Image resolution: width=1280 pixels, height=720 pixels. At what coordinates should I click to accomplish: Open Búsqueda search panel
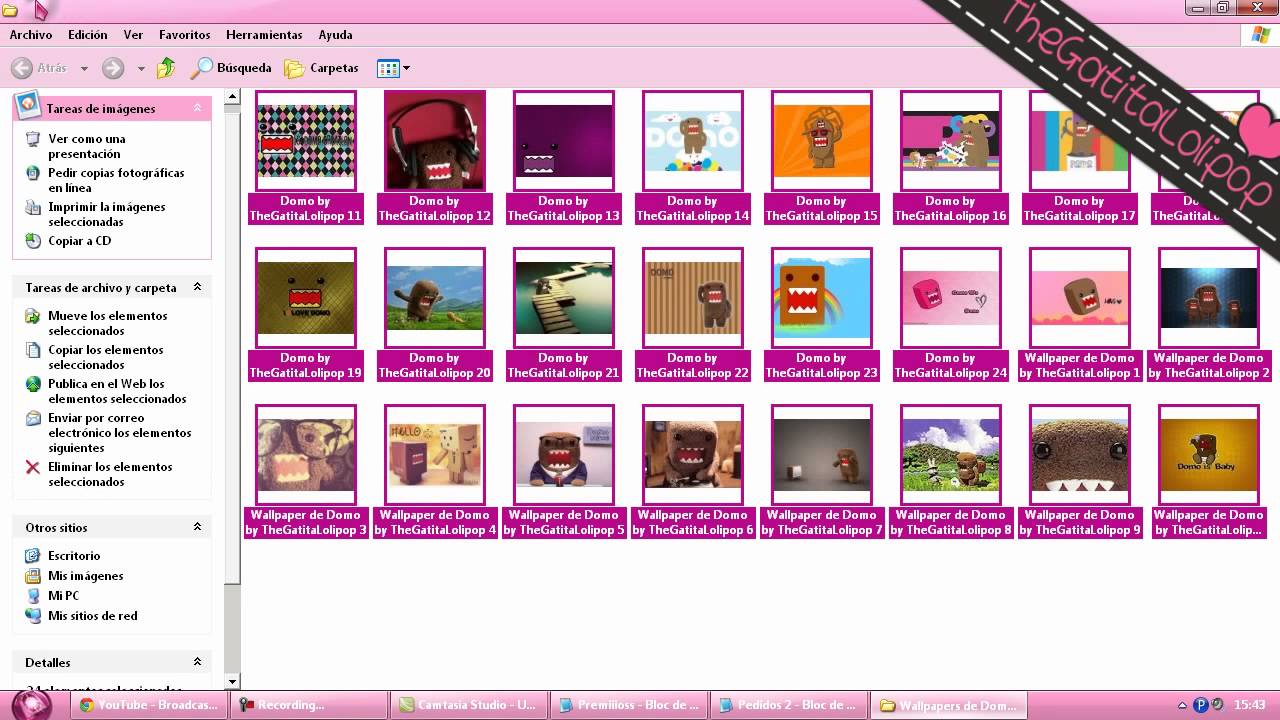pyautogui.click(x=231, y=68)
